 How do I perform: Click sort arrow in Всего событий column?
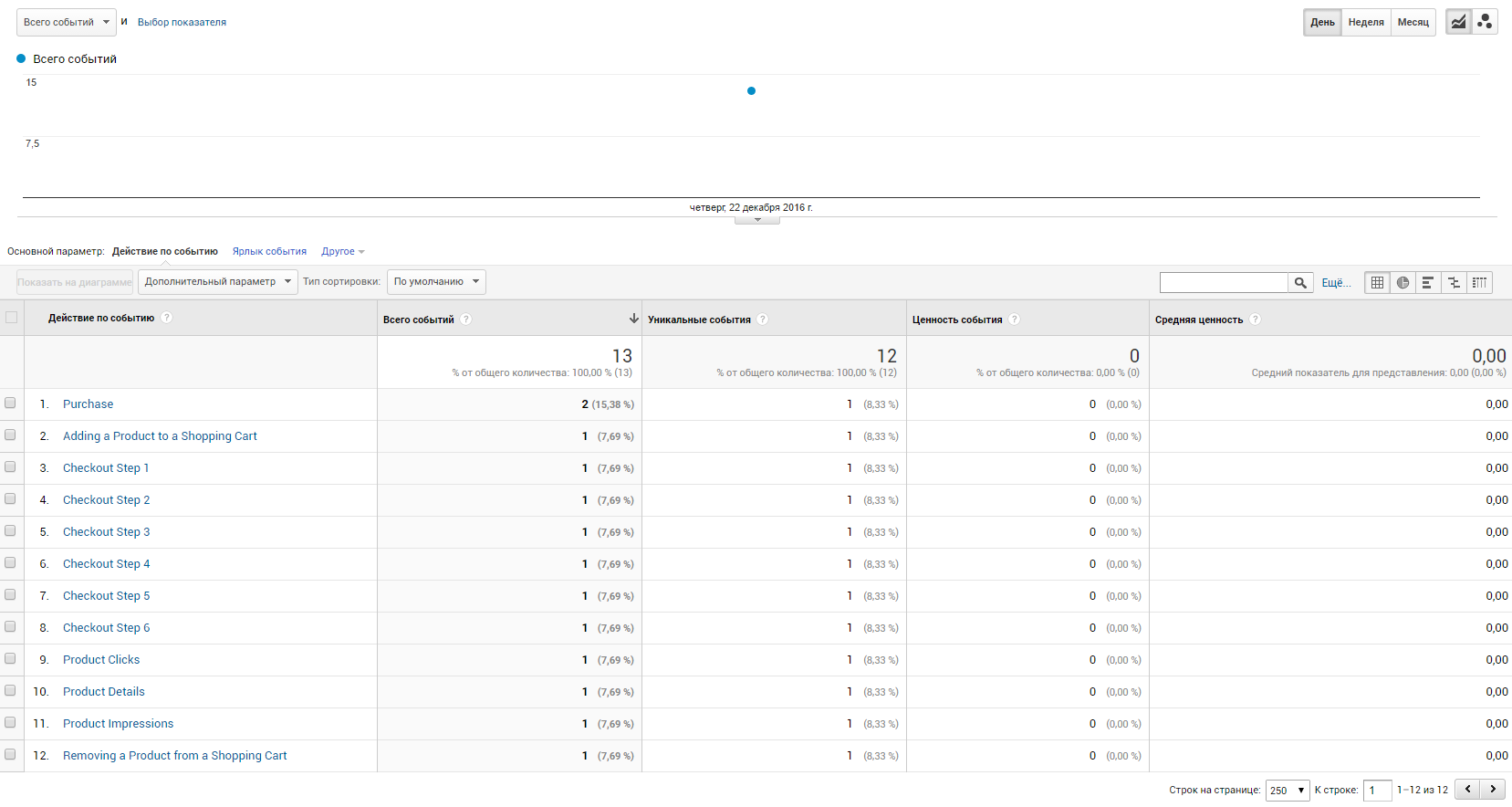[x=633, y=319]
